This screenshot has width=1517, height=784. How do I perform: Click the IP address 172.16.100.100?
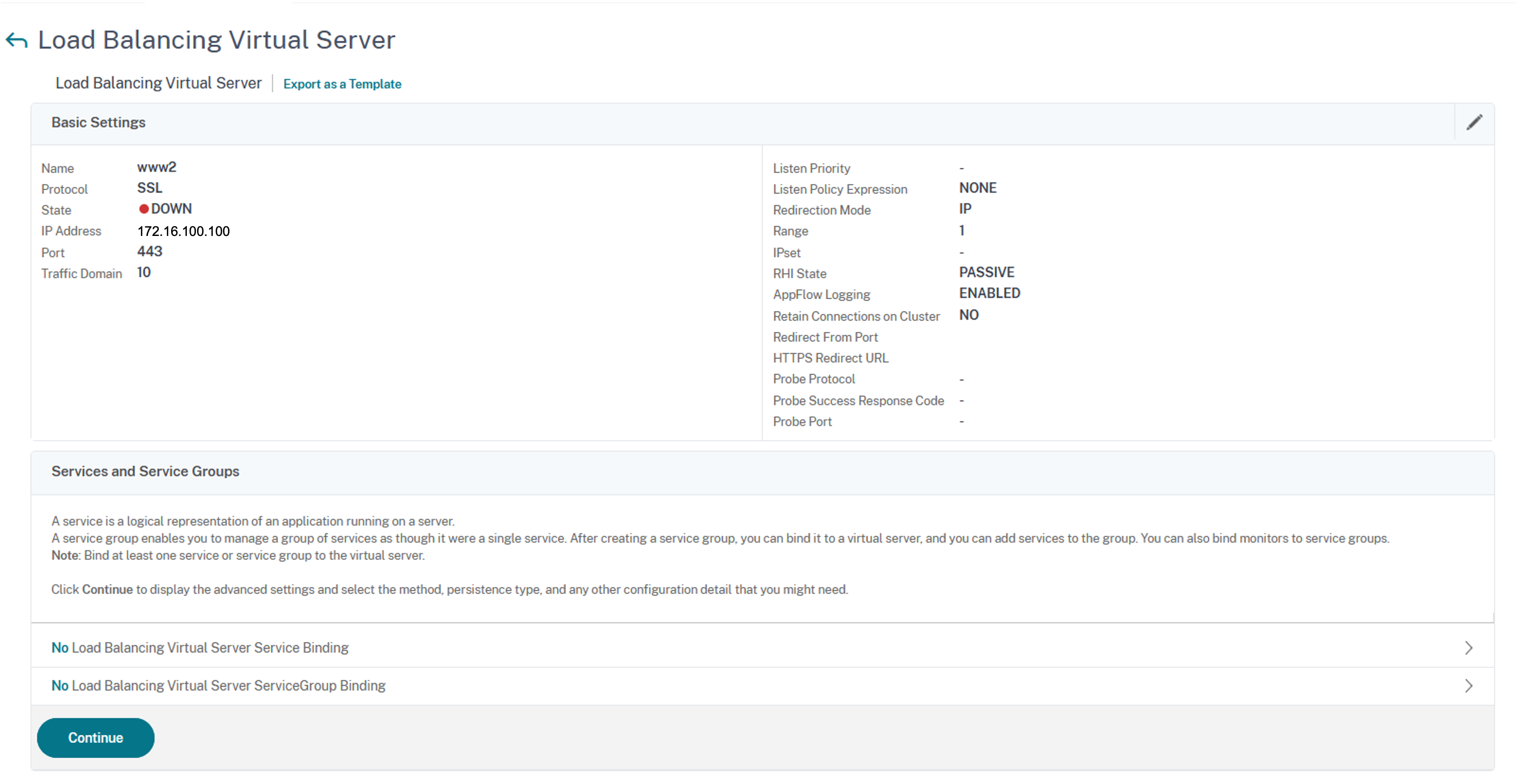coord(183,231)
